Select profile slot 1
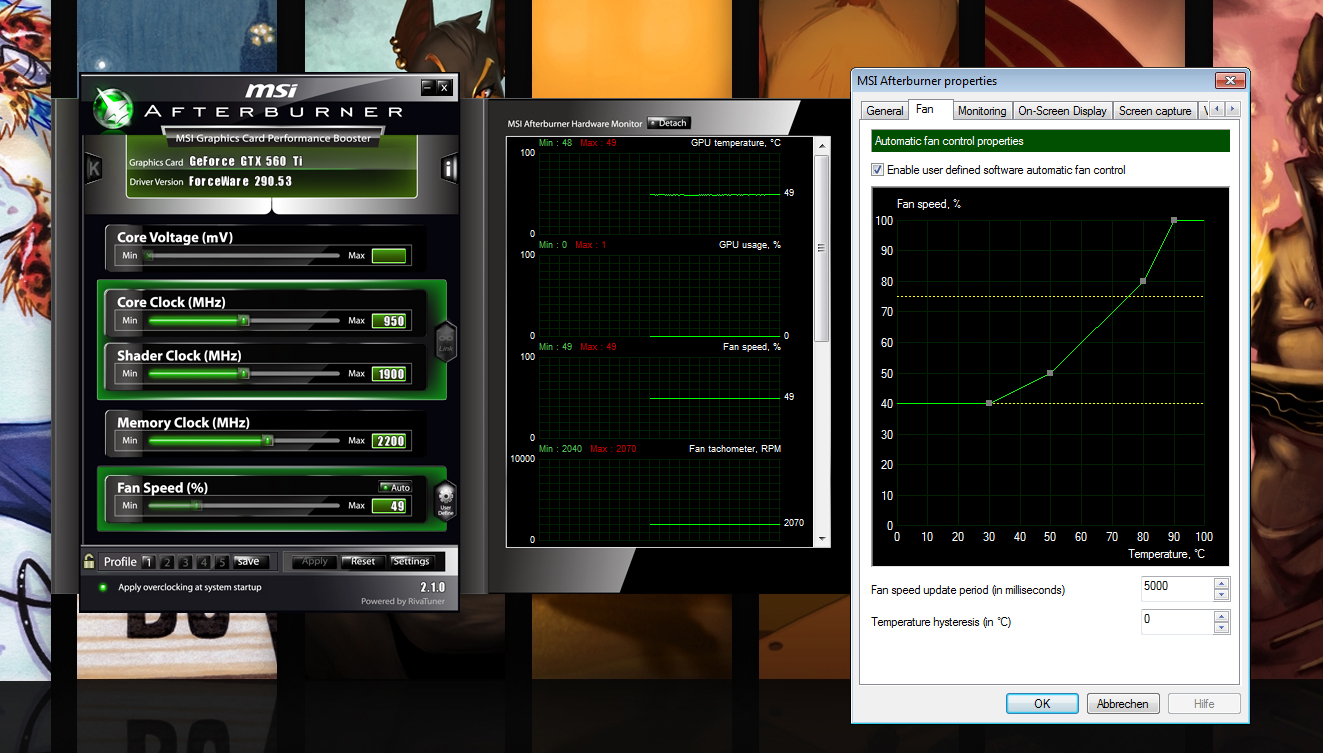The height and width of the screenshot is (753, 1323). (147, 562)
